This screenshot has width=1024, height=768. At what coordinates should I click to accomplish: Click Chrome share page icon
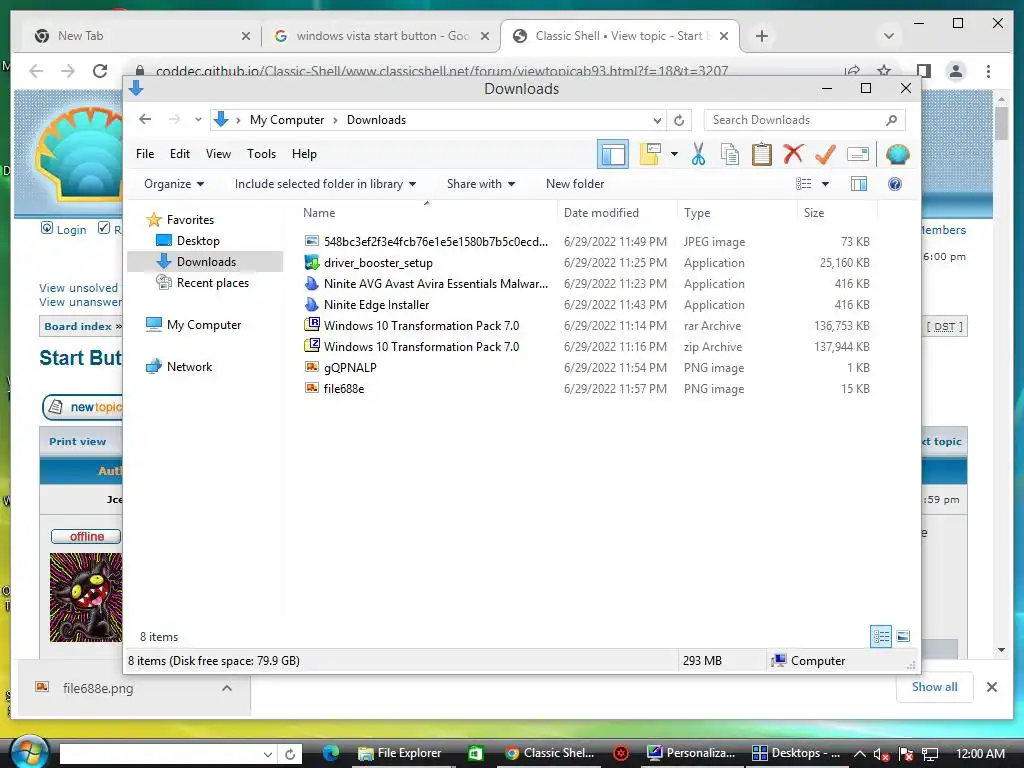852,71
